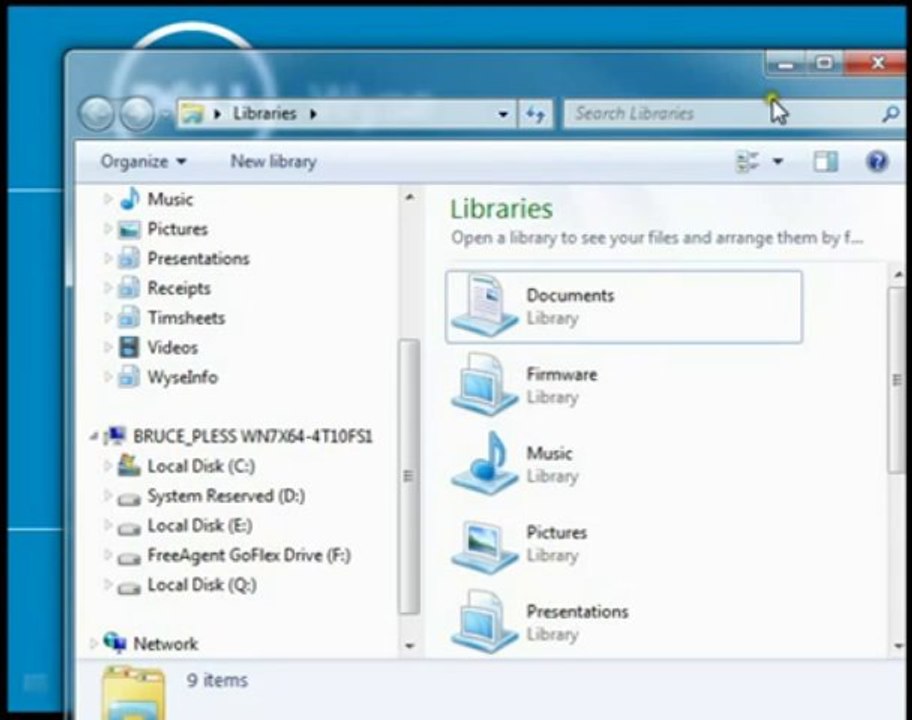Expand the Network node in tree
Image resolution: width=912 pixels, height=720 pixels.
(94, 643)
